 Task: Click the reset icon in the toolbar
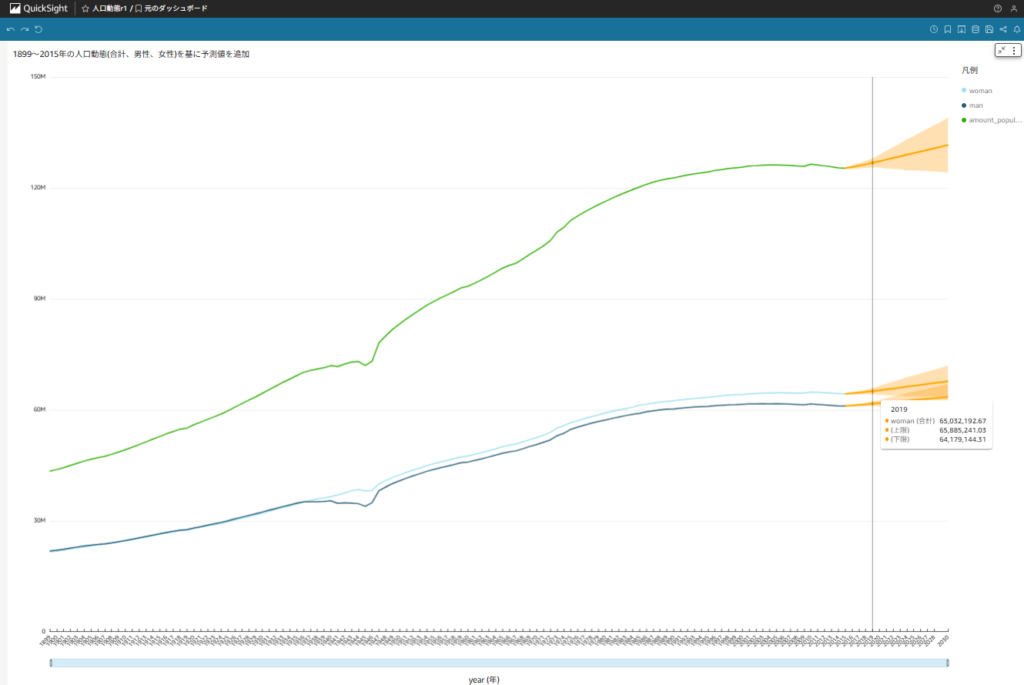click(39, 29)
